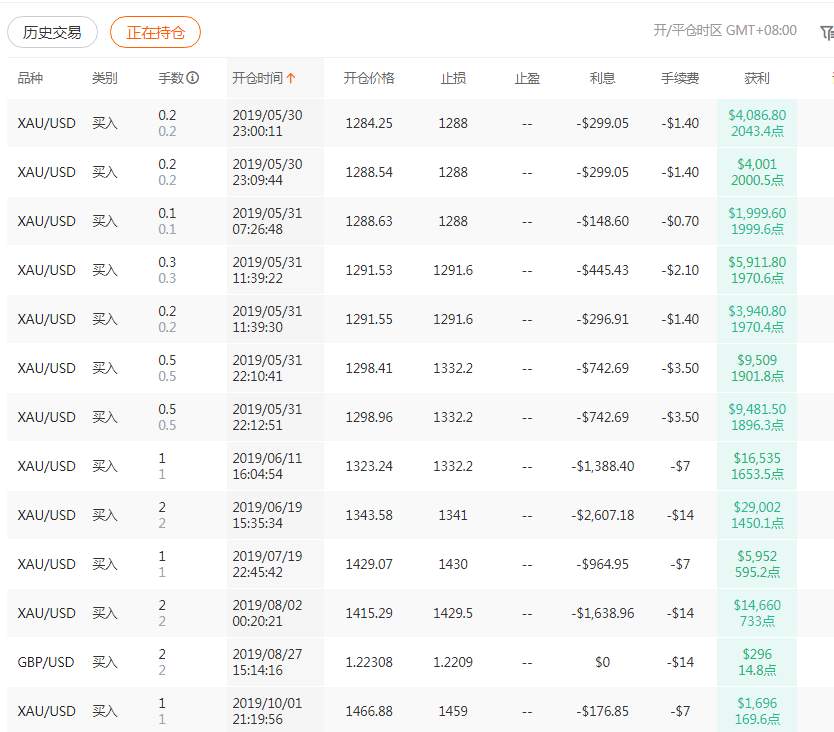Click open price 1291.53
This screenshot has height=732, width=834.
pos(369,270)
